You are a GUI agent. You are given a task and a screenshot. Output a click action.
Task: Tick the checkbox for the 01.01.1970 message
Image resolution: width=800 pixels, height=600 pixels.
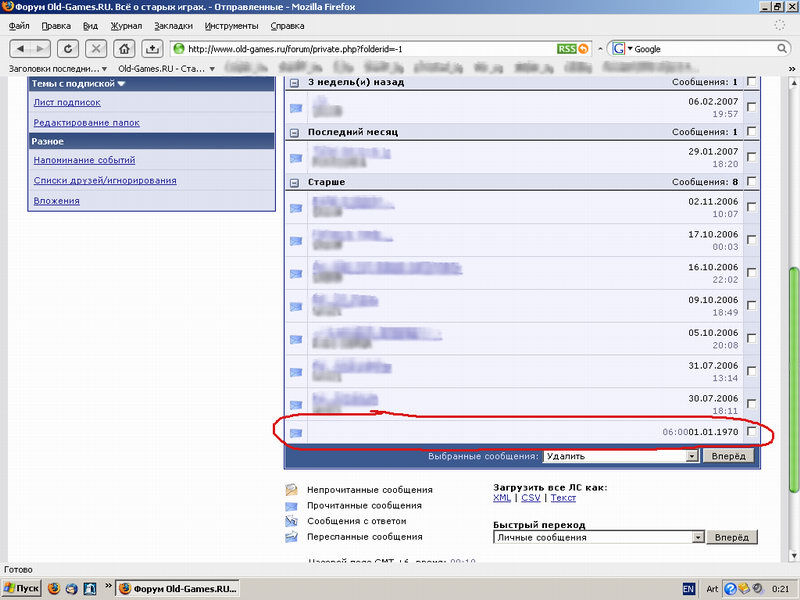click(751, 432)
